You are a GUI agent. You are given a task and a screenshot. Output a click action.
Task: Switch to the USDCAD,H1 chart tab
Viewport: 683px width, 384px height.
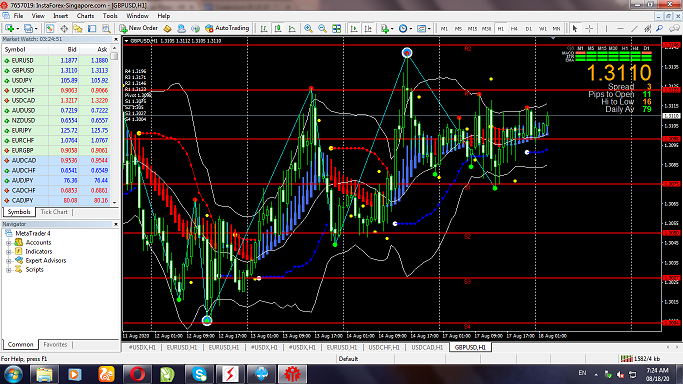pos(427,347)
